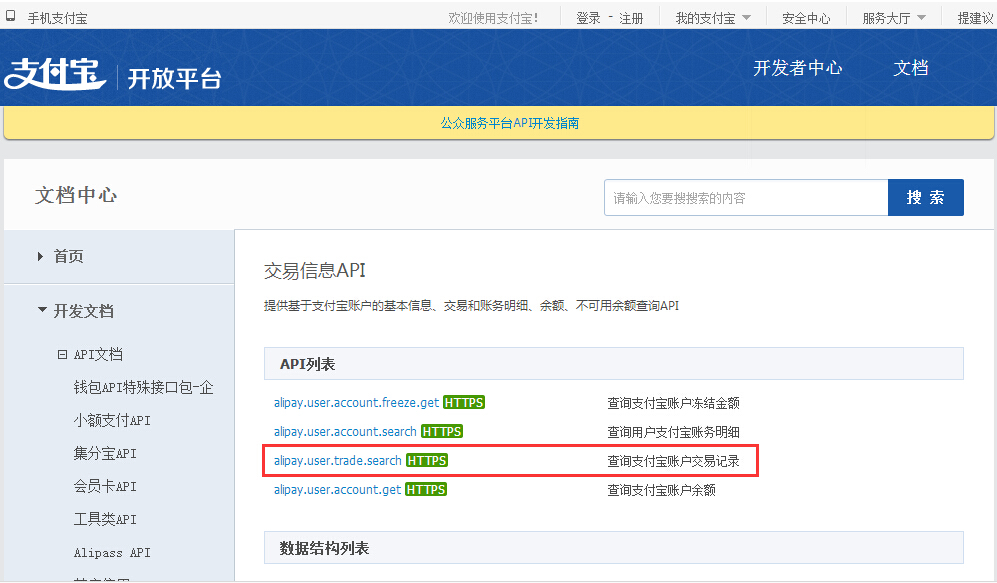Image resolution: width=997 pixels, height=583 pixels.
Task: Open alipay.user.account.search API link
Action: (345, 432)
